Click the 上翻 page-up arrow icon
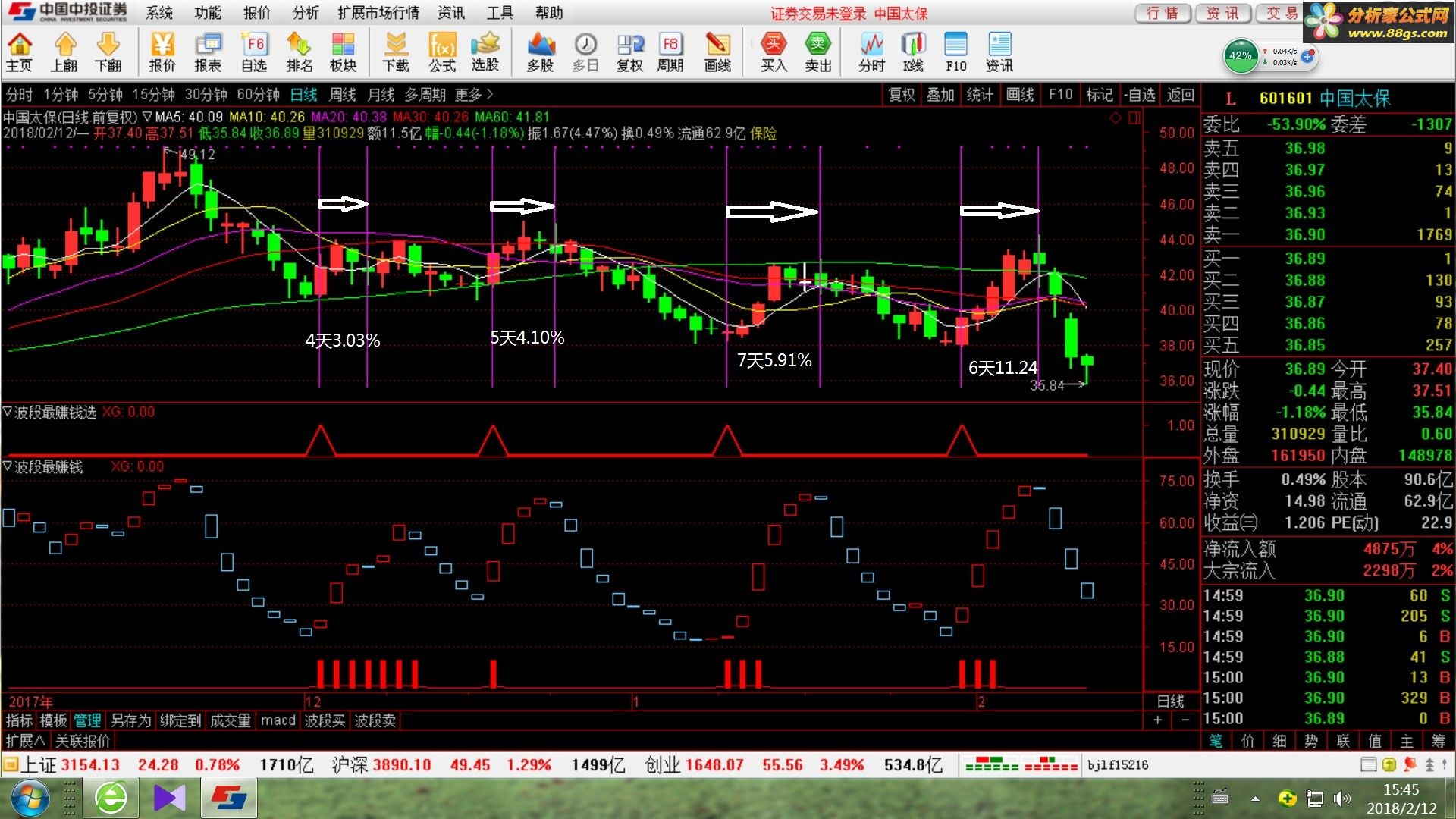Screen dimensions: 1456x819 (64, 52)
